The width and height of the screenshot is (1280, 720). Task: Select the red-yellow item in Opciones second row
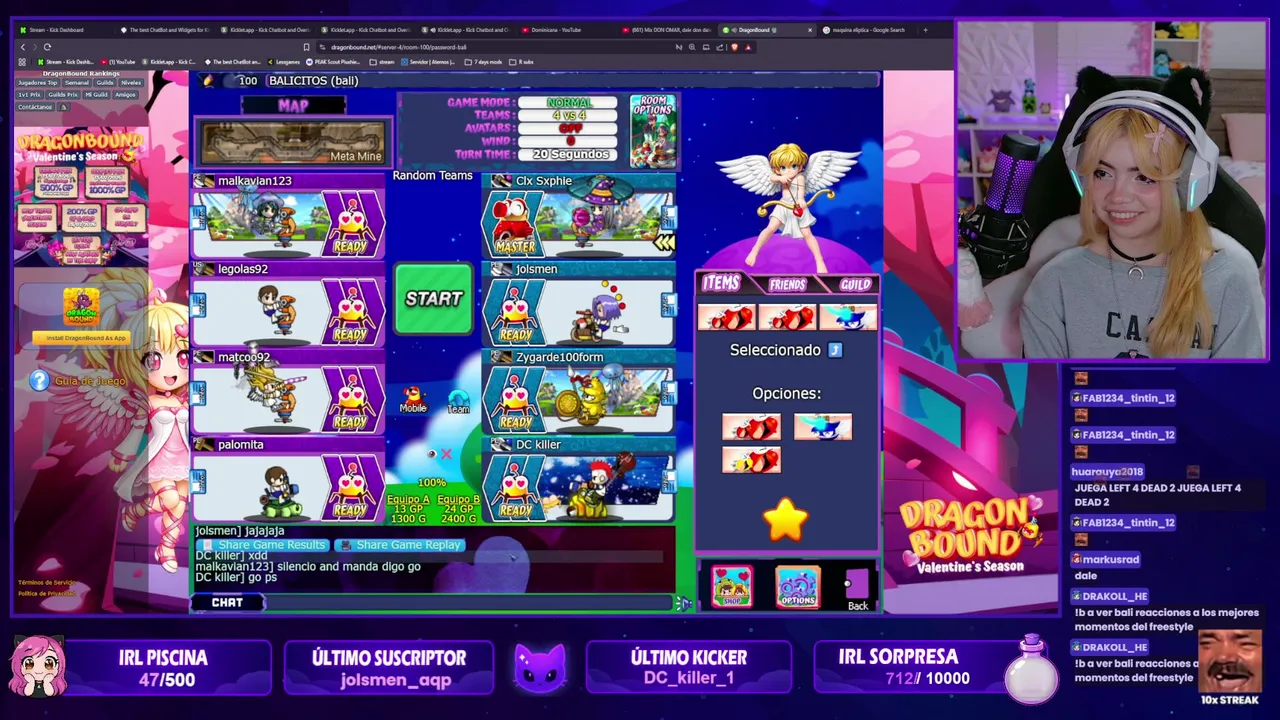tap(751, 460)
